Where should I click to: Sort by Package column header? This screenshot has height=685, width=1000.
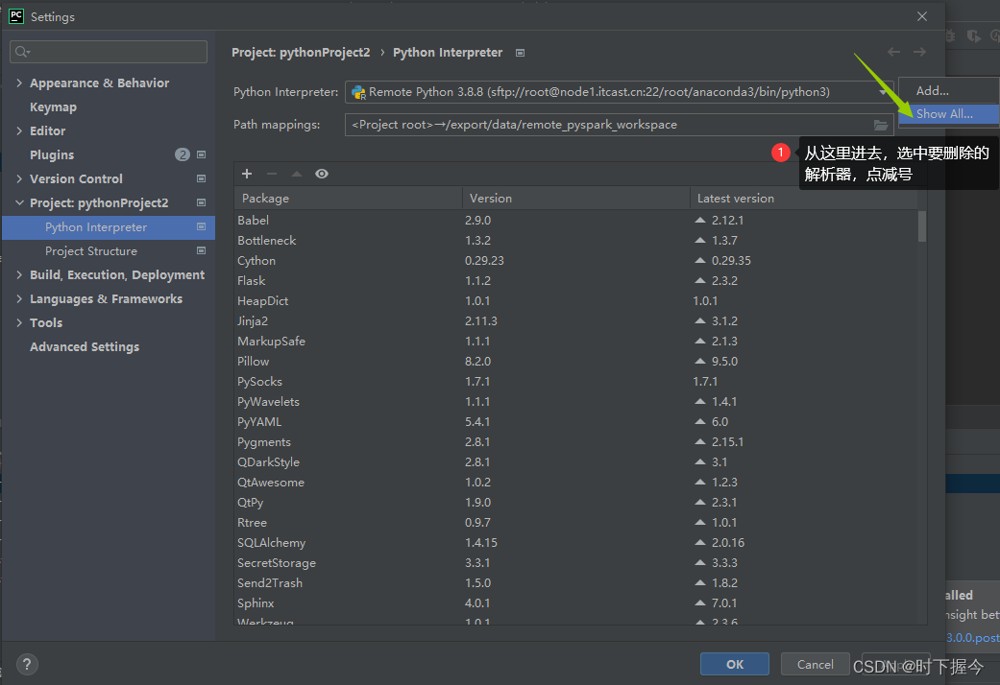coord(348,198)
